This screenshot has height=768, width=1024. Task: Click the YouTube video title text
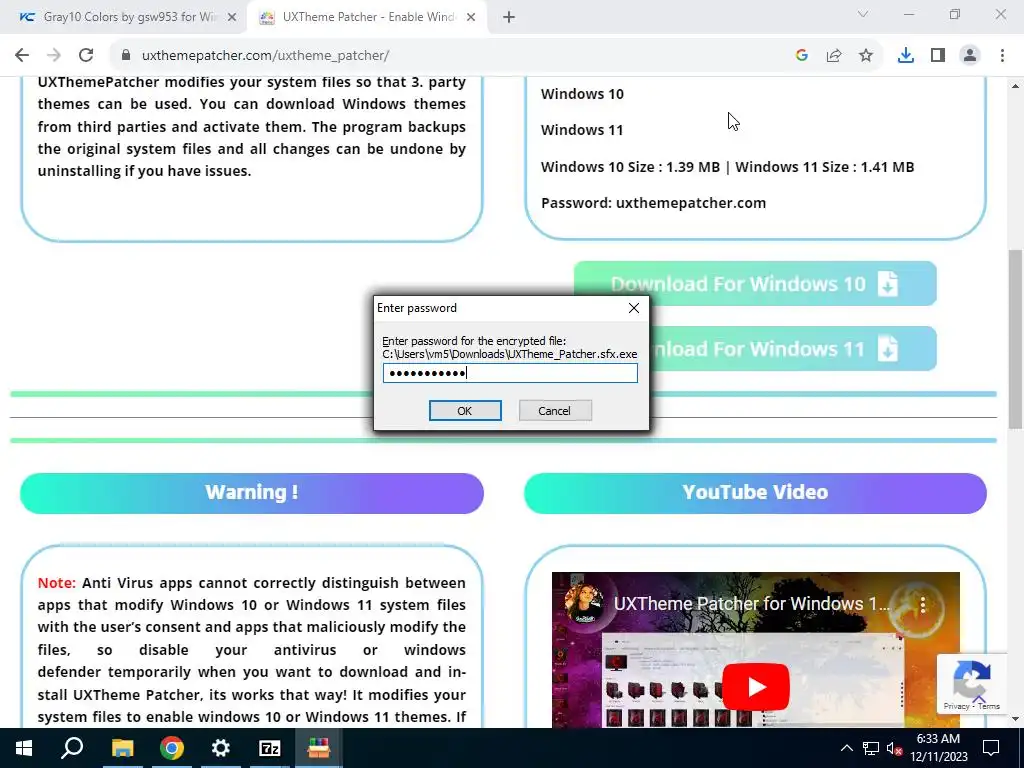751,604
